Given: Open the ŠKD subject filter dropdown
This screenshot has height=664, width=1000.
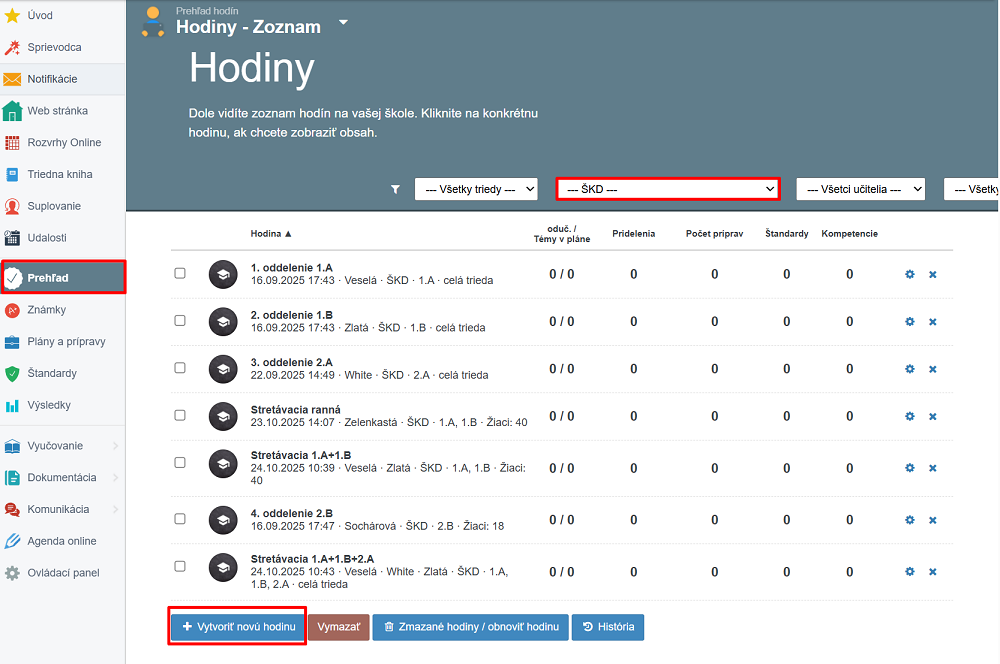Looking at the screenshot, I should coord(668,189).
